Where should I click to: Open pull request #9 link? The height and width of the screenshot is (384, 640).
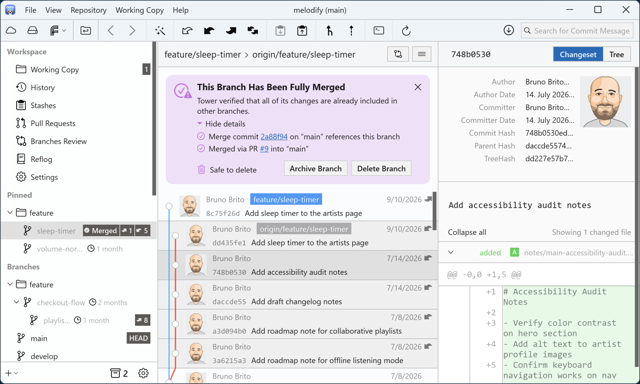click(x=264, y=149)
